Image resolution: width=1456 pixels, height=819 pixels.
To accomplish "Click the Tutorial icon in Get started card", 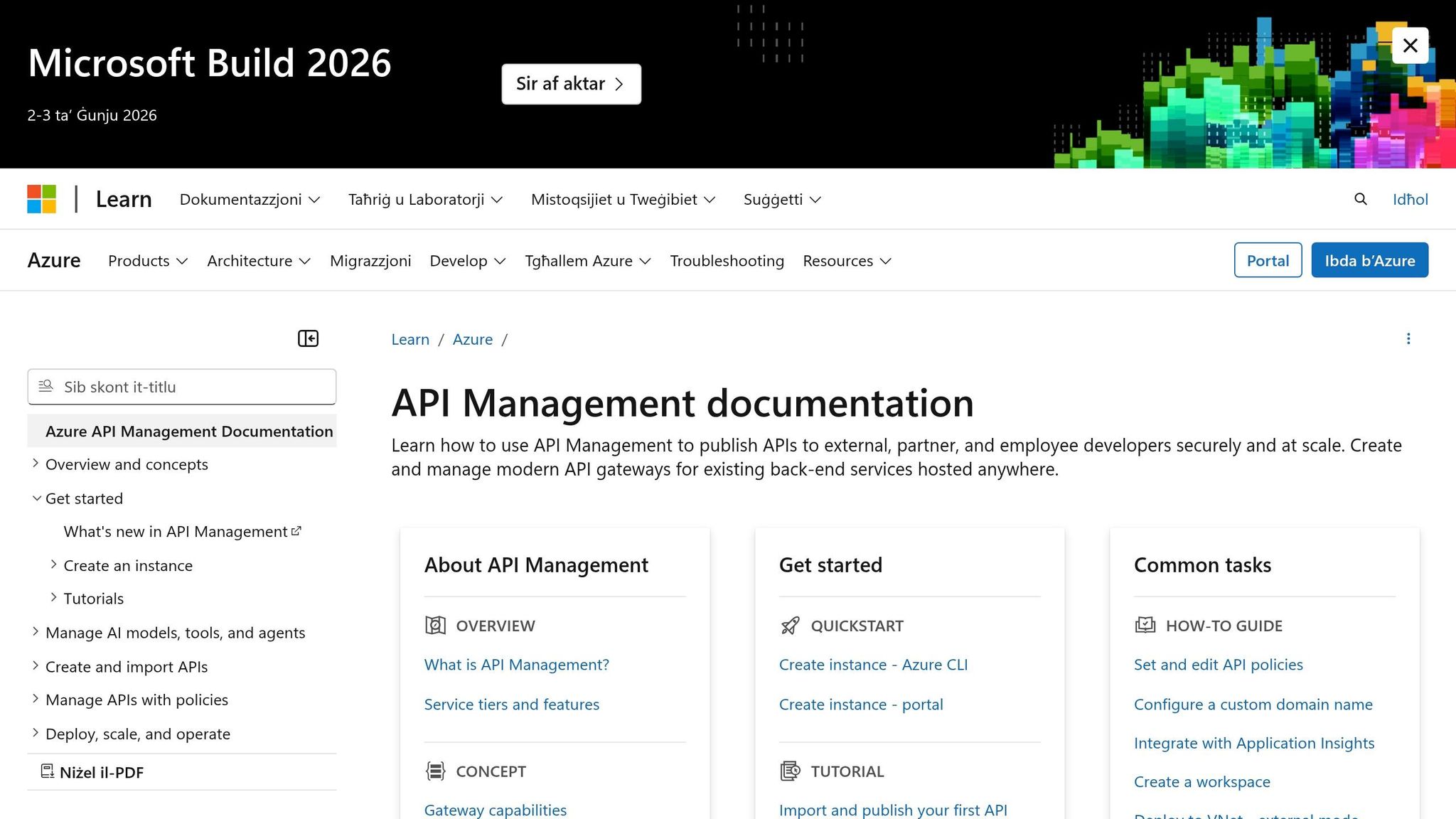I will [789, 771].
